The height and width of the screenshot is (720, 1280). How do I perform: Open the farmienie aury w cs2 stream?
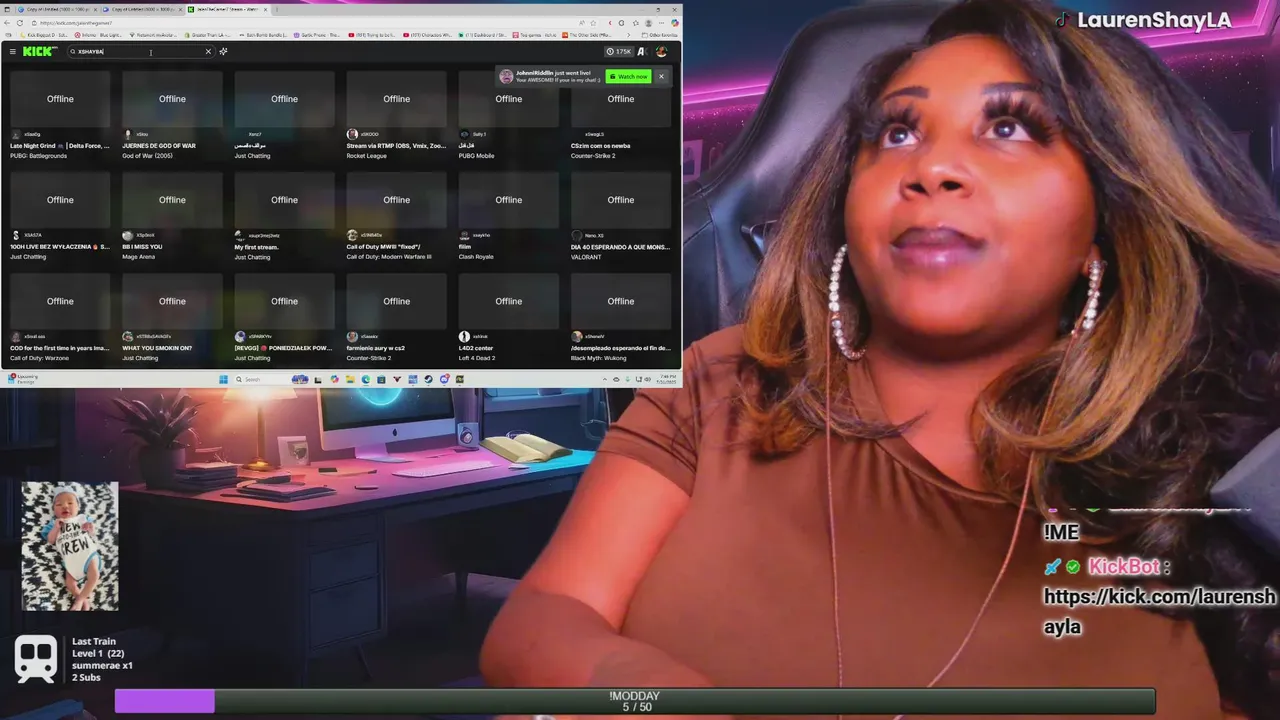click(375, 348)
